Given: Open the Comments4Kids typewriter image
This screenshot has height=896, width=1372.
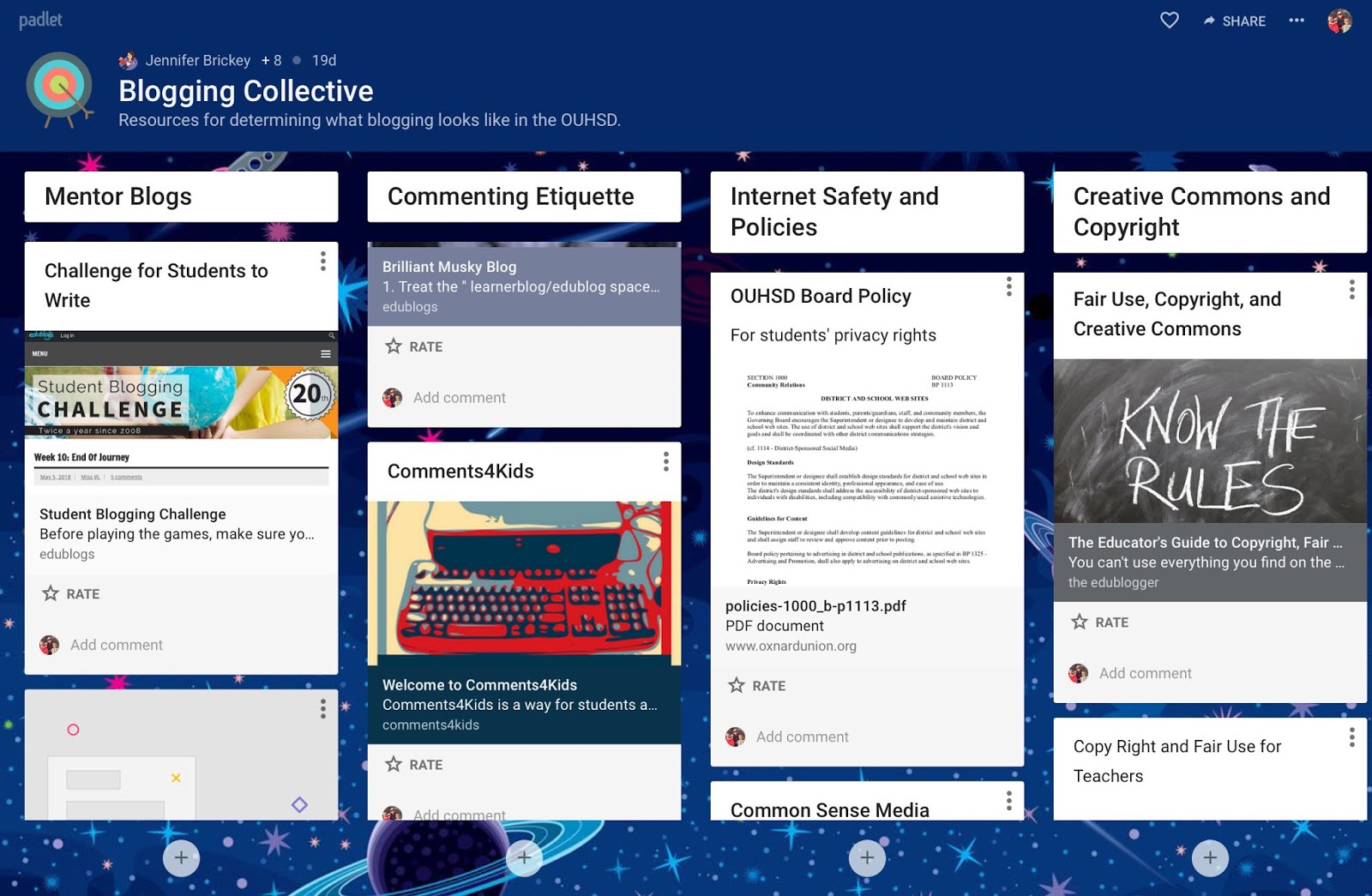Looking at the screenshot, I should click(x=524, y=584).
